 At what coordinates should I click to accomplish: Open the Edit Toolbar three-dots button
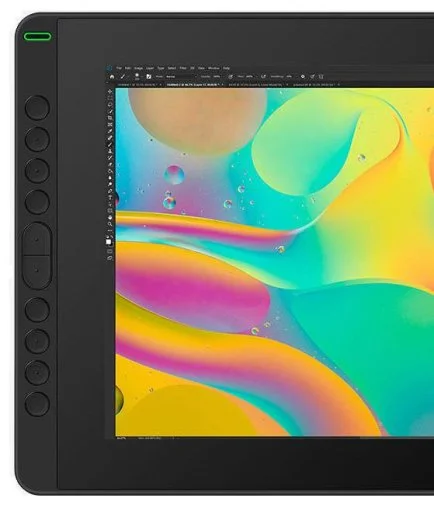110,231
